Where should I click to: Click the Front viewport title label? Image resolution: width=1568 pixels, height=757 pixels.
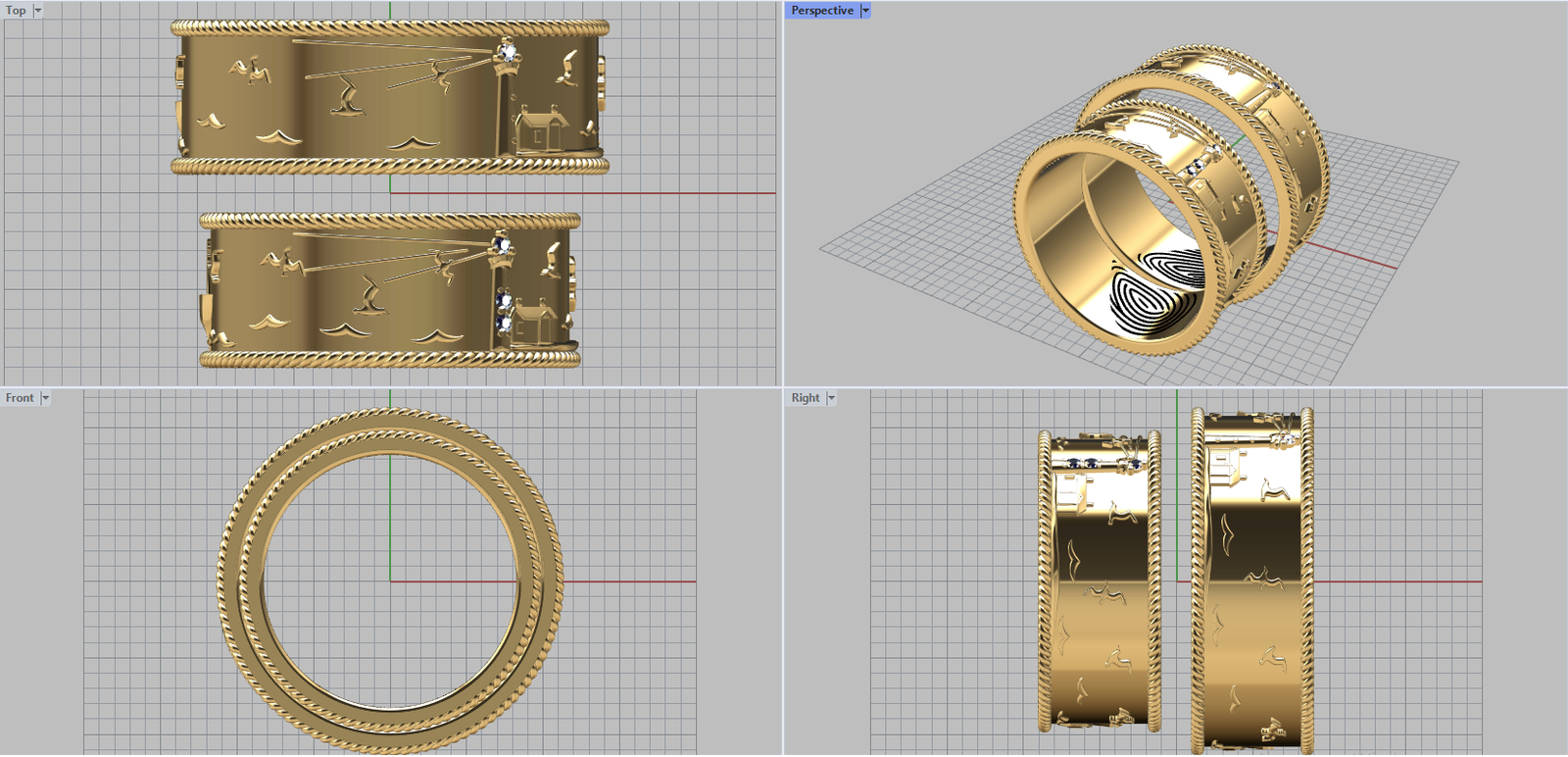click(20, 398)
